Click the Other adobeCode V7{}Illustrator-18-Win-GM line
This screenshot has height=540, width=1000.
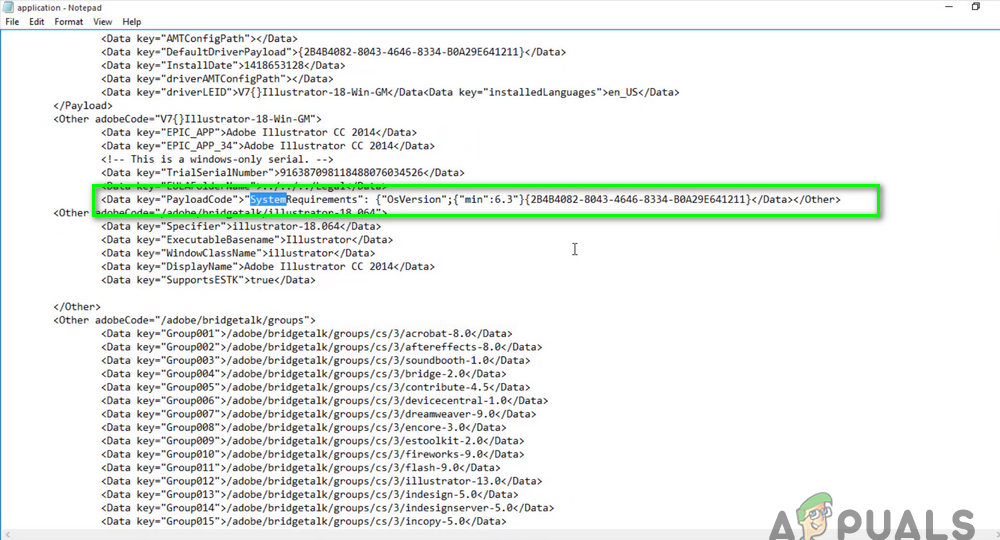click(x=188, y=119)
